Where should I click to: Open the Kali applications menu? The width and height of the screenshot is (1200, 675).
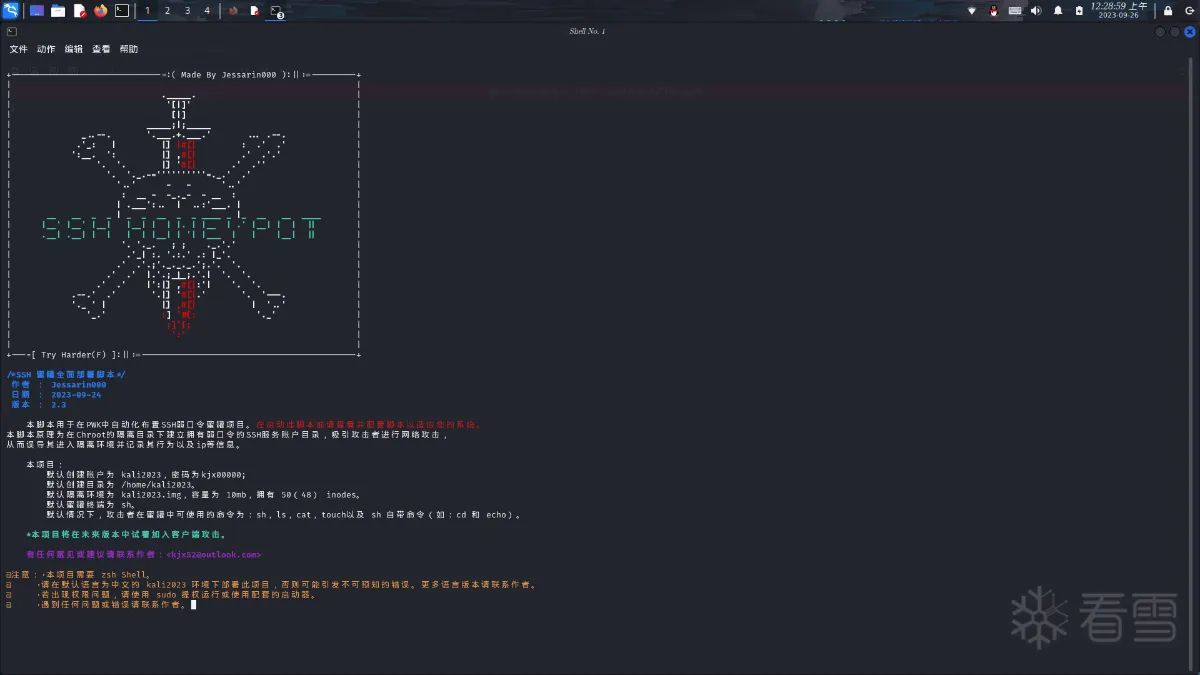click(x=11, y=11)
